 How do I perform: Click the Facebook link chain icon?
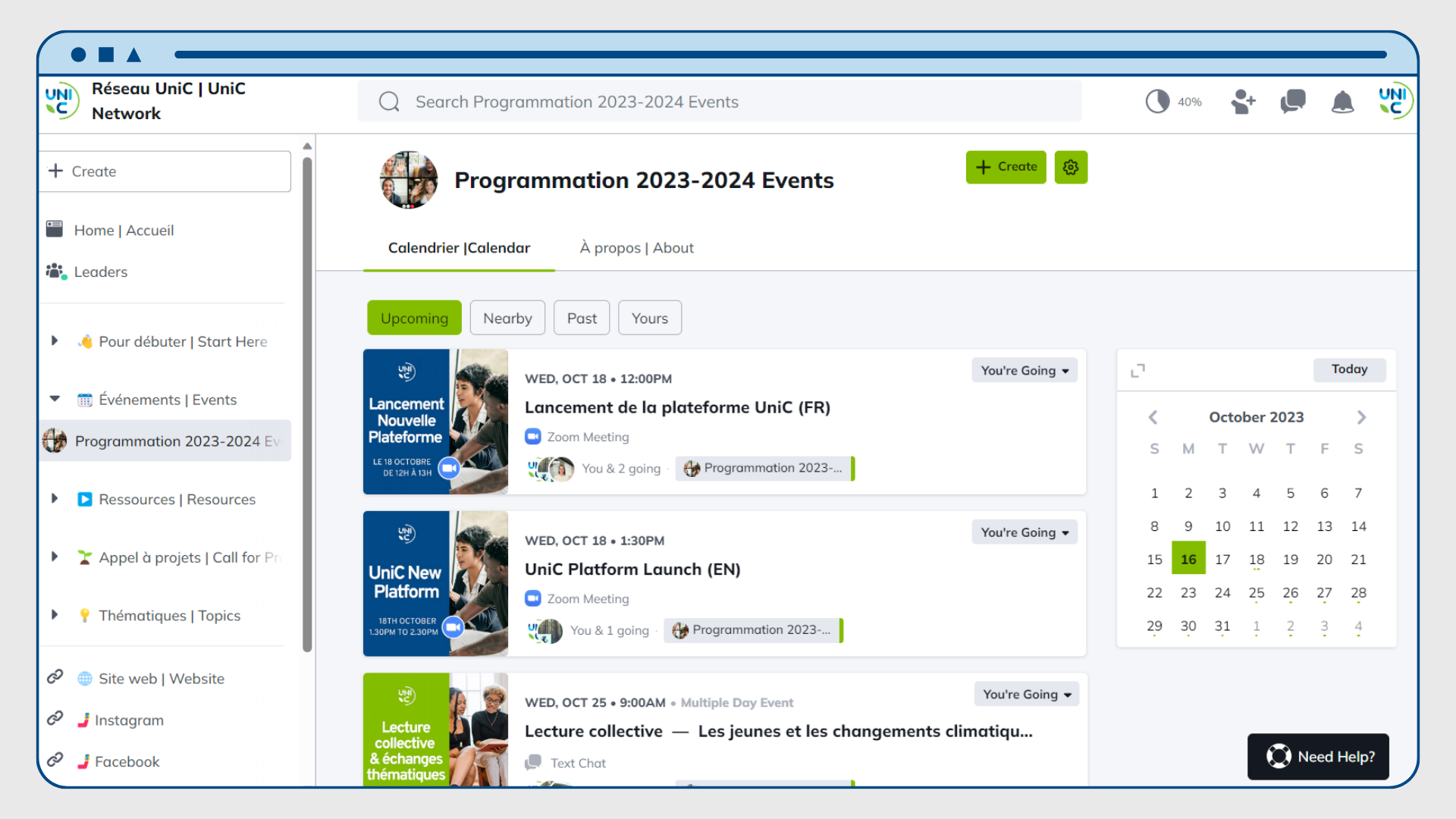pos(55,760)
